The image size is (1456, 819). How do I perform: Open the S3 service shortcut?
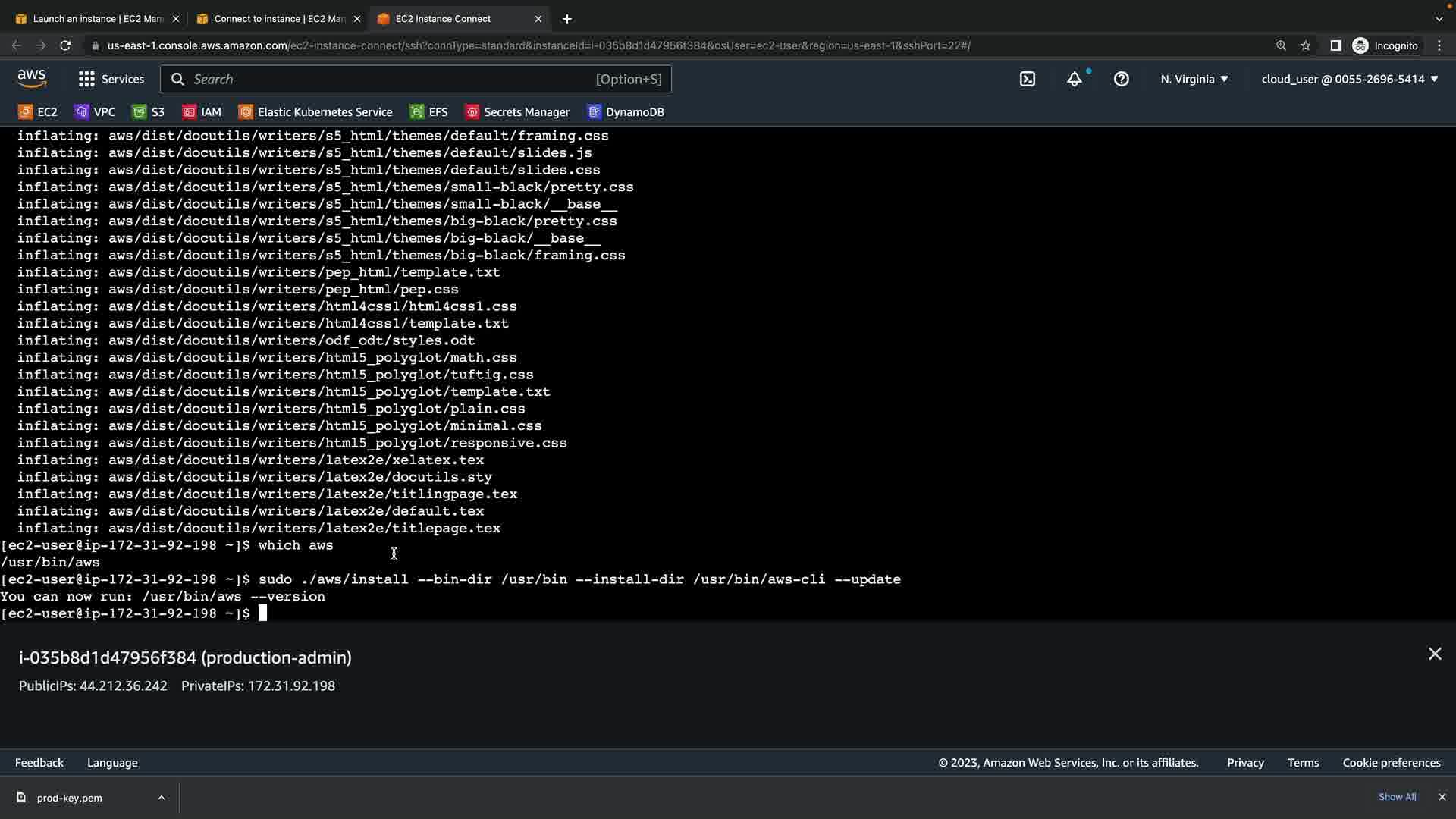[x=149, y=112]
